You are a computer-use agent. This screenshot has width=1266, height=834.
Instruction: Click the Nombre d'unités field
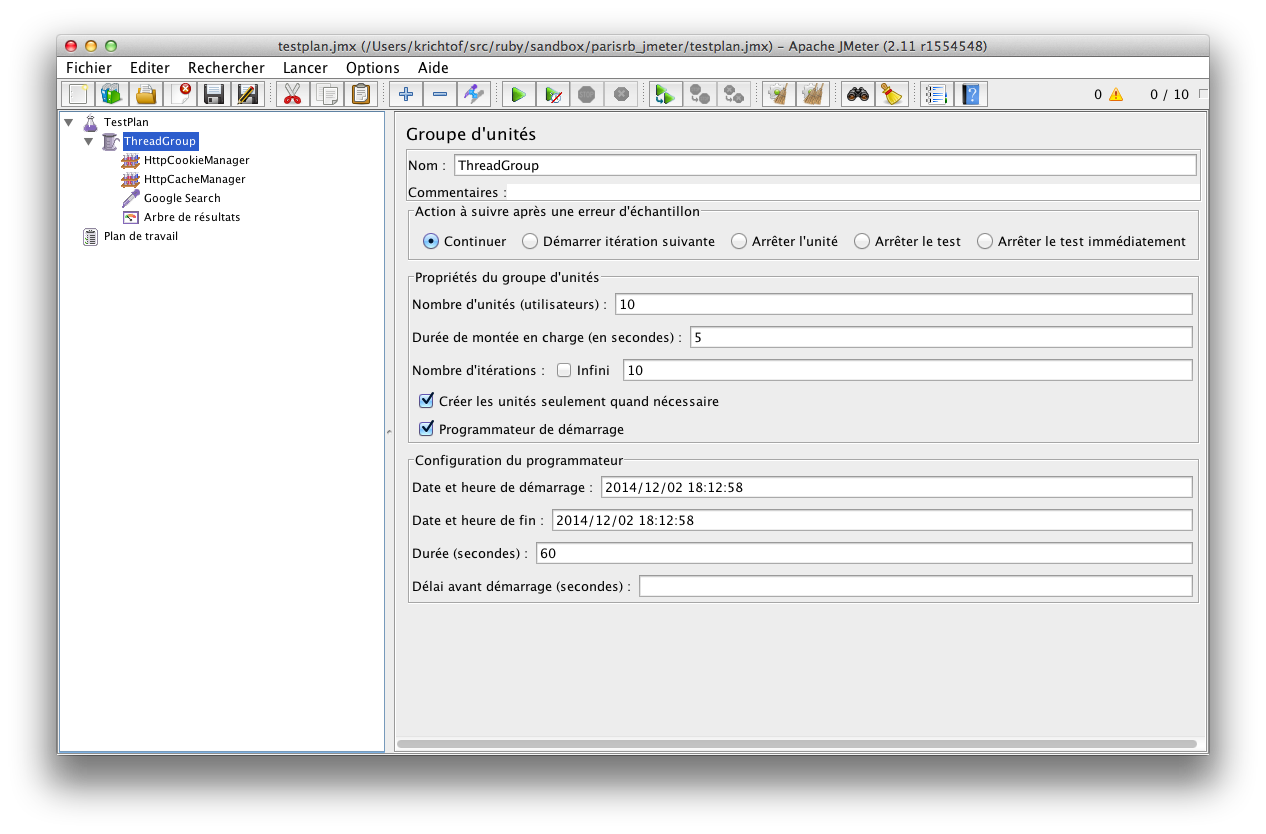pos(904,304)
